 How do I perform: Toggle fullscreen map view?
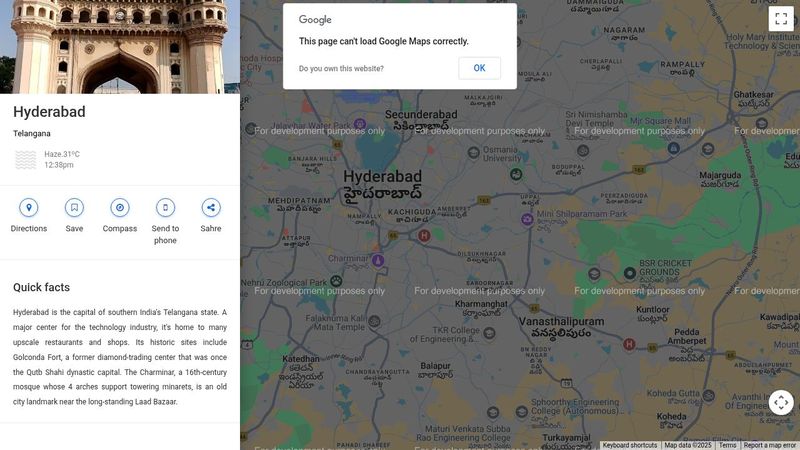point(781,18)
